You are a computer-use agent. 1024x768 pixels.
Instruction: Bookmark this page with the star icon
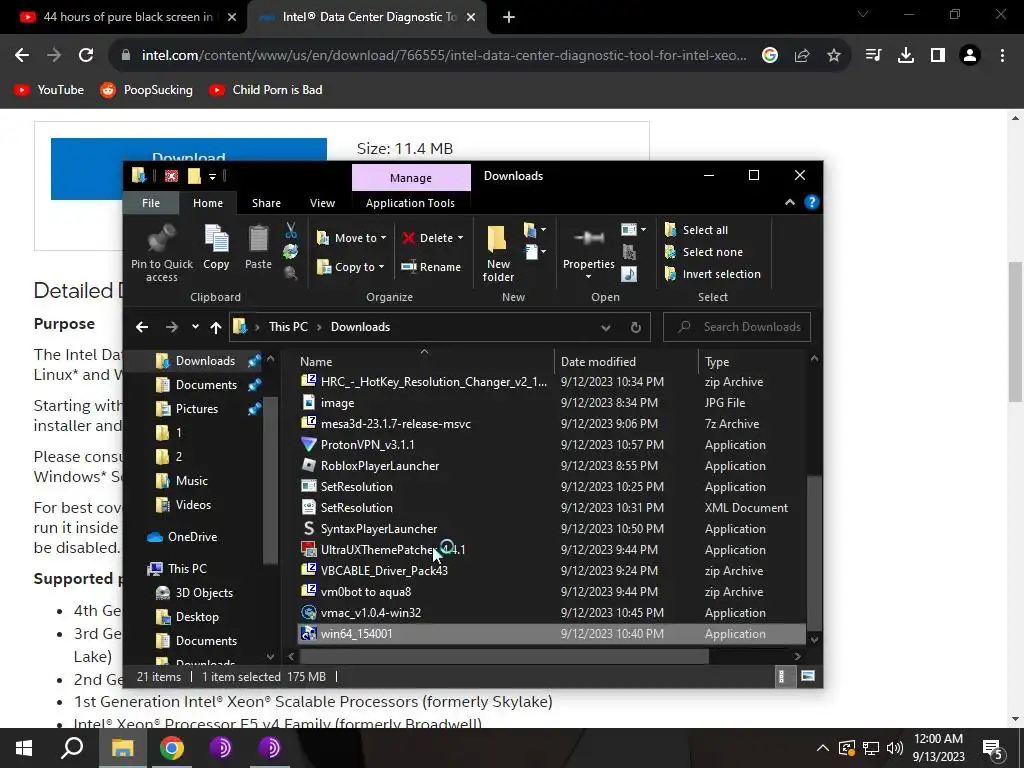click(834, 56)
